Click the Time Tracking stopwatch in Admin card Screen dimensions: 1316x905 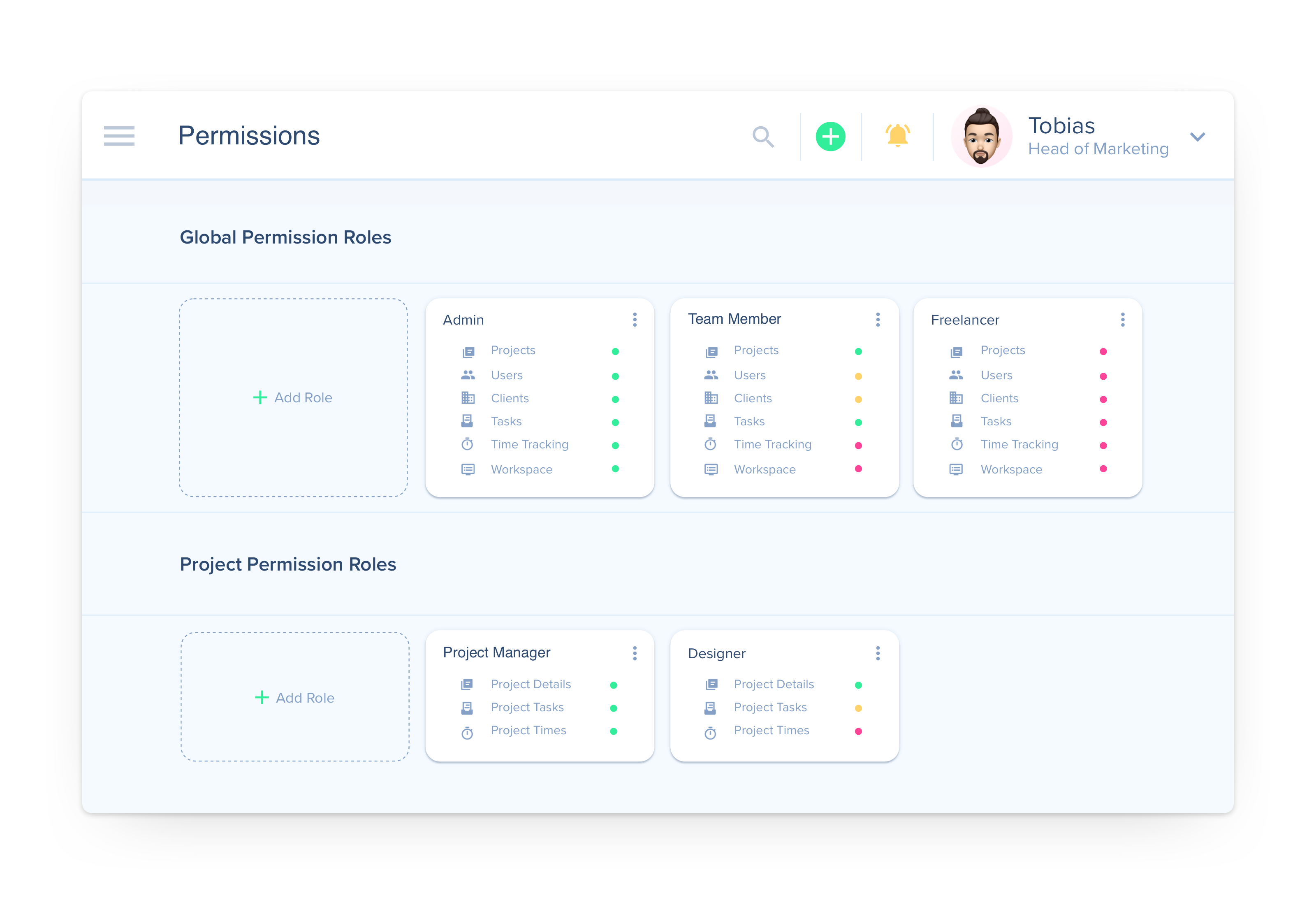(467, 444)
